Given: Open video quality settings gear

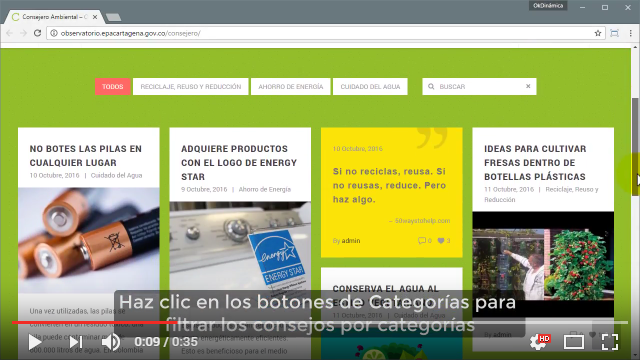Looking at the screenshot, I should 539,342.
